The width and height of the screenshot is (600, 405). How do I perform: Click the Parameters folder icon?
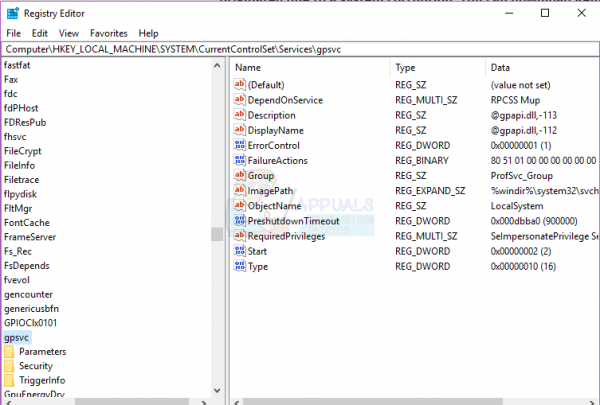tap(10, 351)
